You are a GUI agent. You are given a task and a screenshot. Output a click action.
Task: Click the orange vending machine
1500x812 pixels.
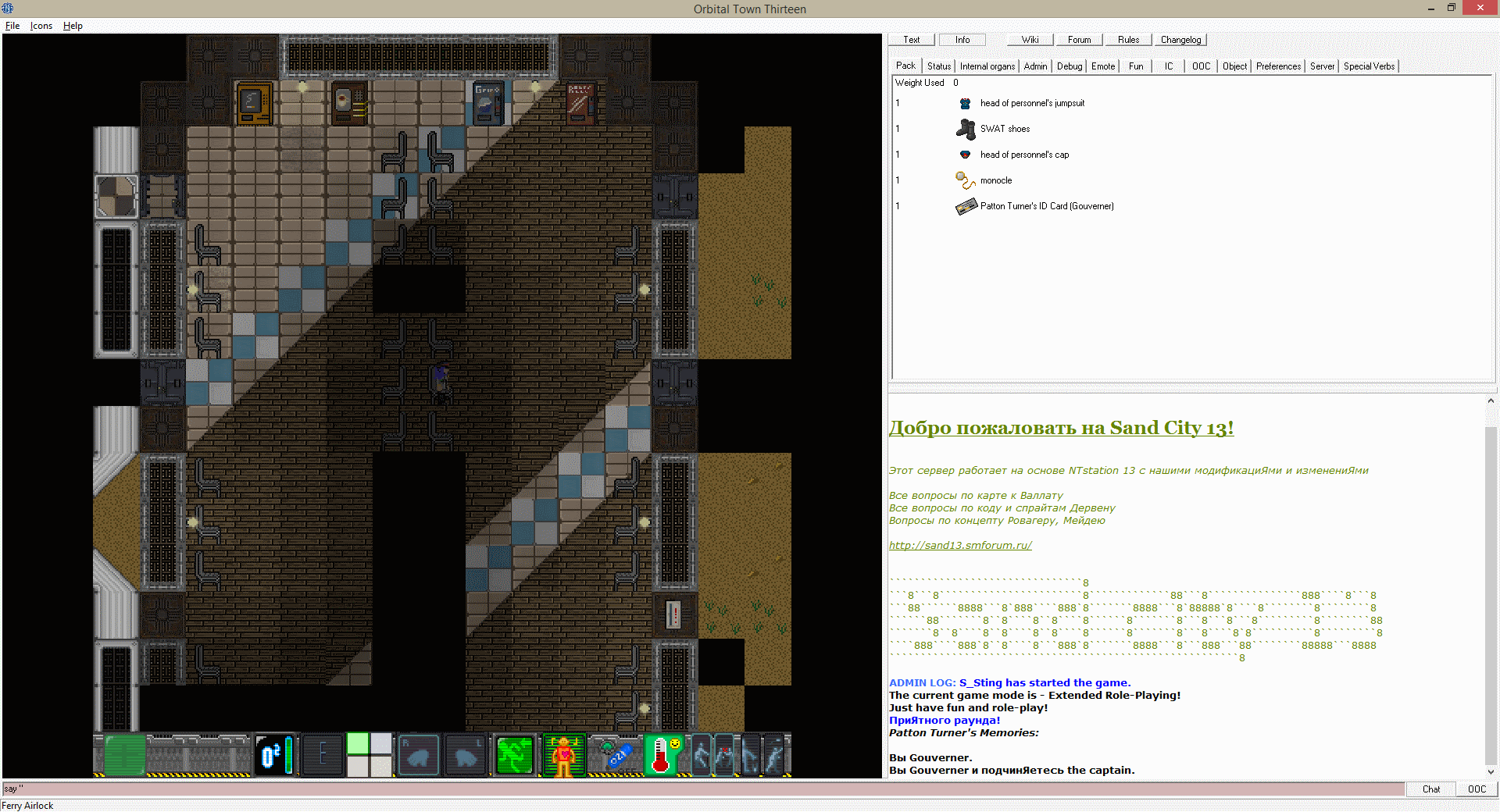(255, 103)
